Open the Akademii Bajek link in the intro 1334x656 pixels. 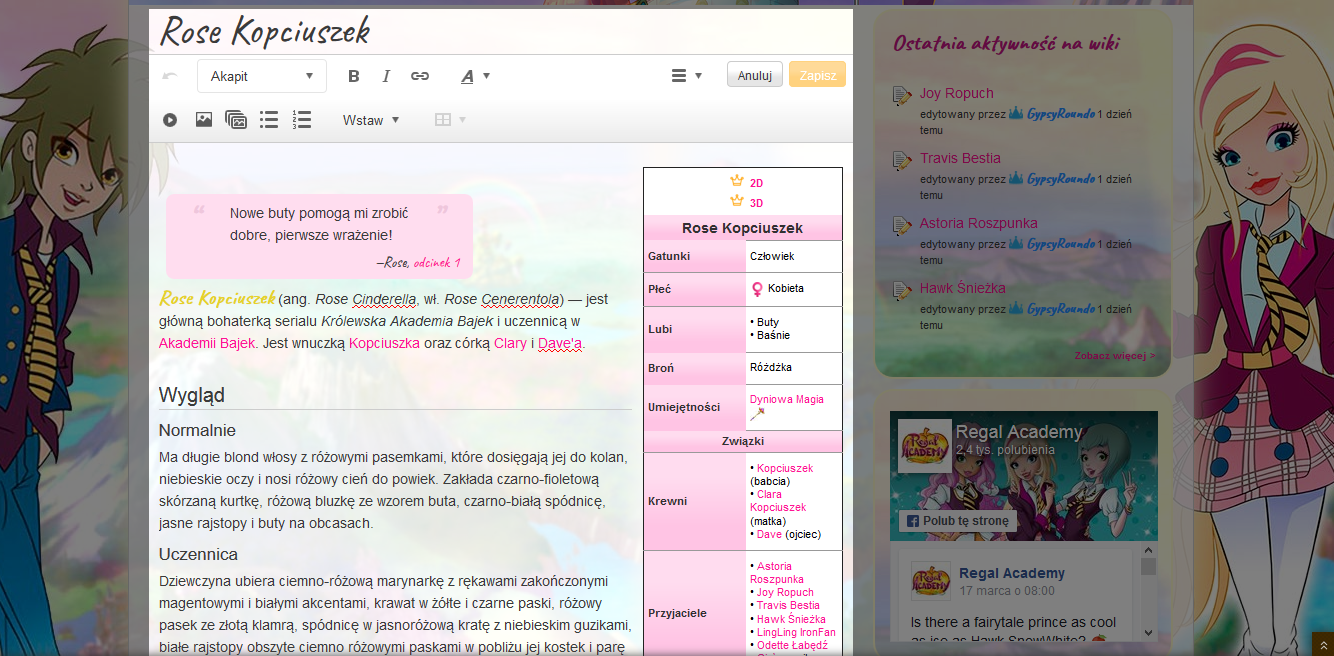click(207, 343)
